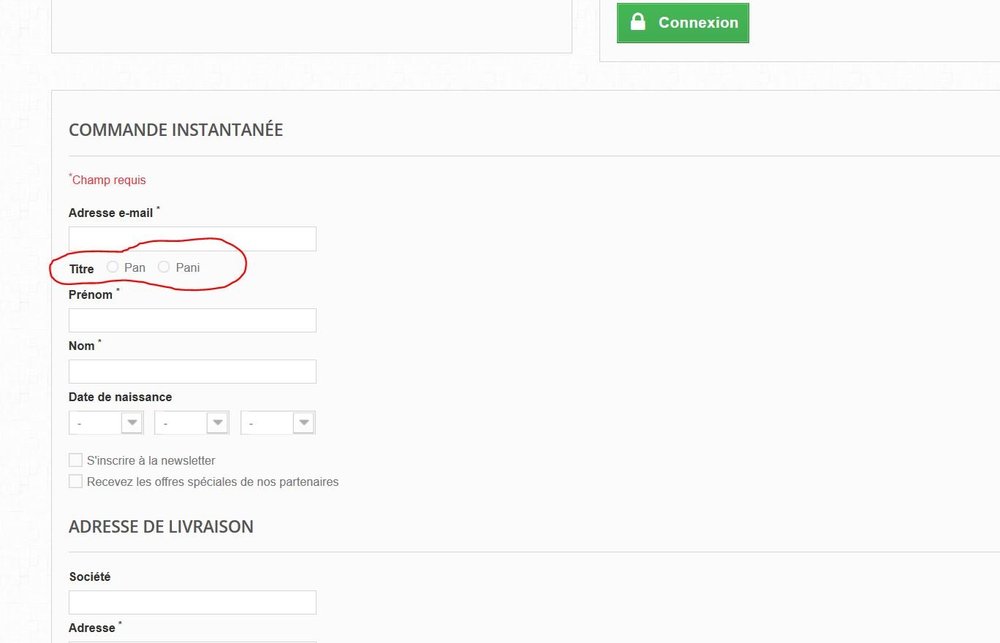Click inside the Adresse e-mail field

pyautogui.click(x=191, y=238)
